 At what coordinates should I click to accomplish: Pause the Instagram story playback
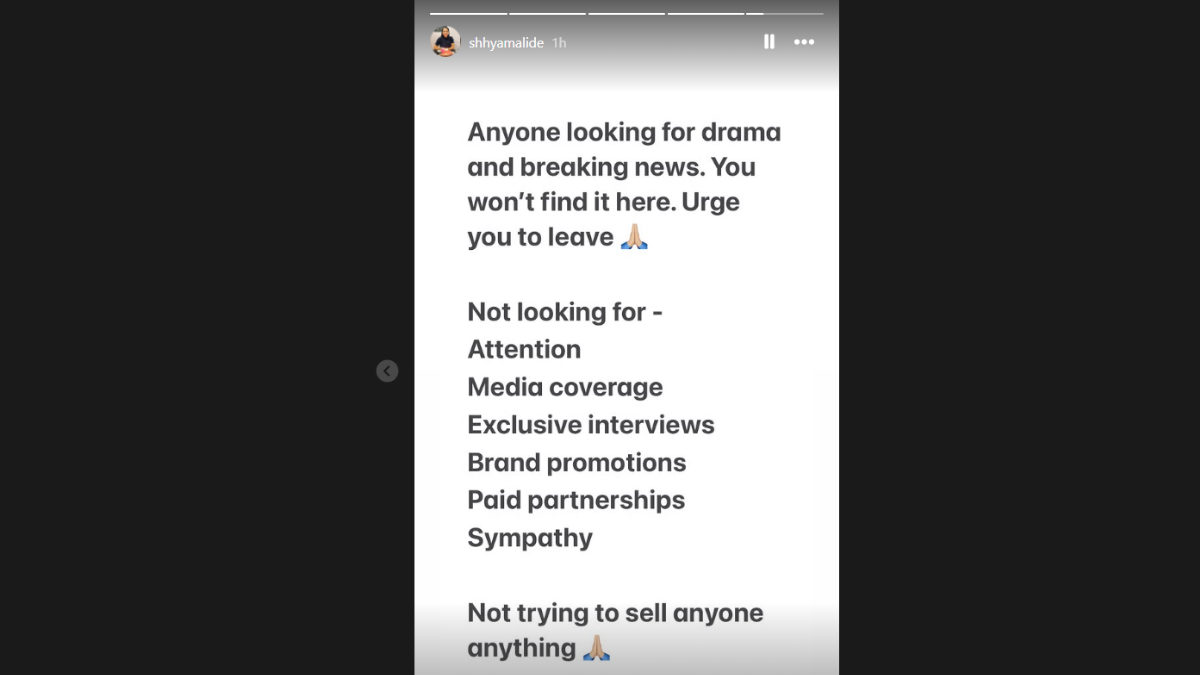click(769, 42)
